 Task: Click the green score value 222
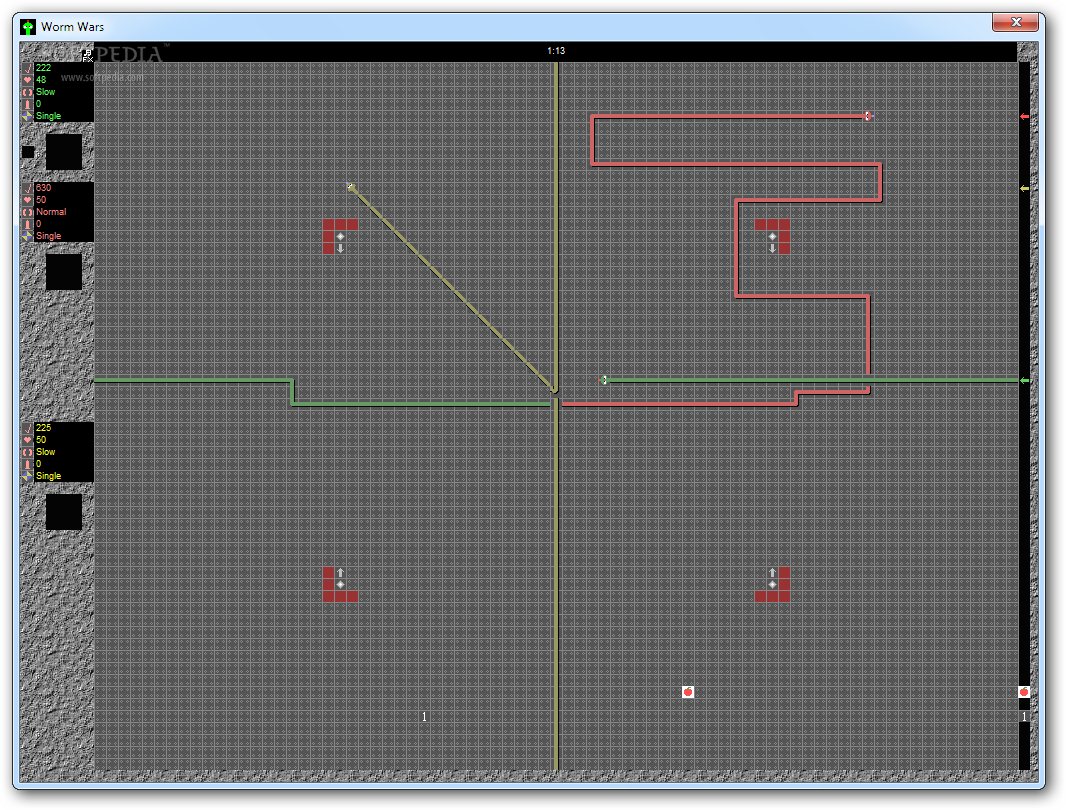tap(44, 68)
